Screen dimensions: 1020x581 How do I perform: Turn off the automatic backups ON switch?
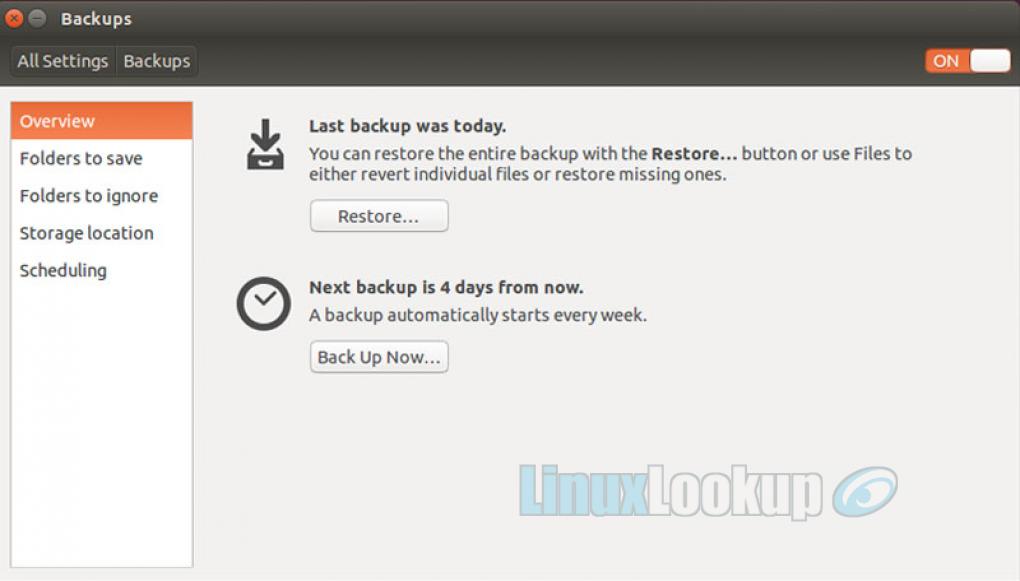coord(968,61)
